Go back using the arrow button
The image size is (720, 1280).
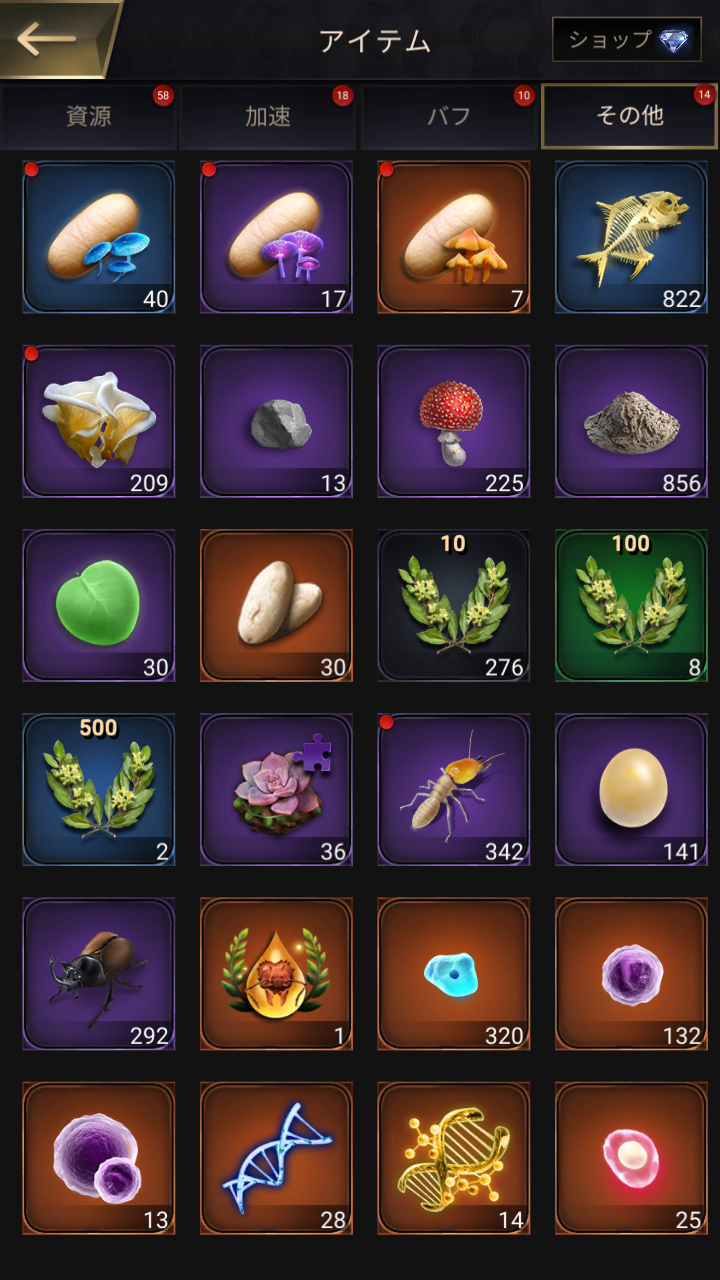click(x=50, y=39)
